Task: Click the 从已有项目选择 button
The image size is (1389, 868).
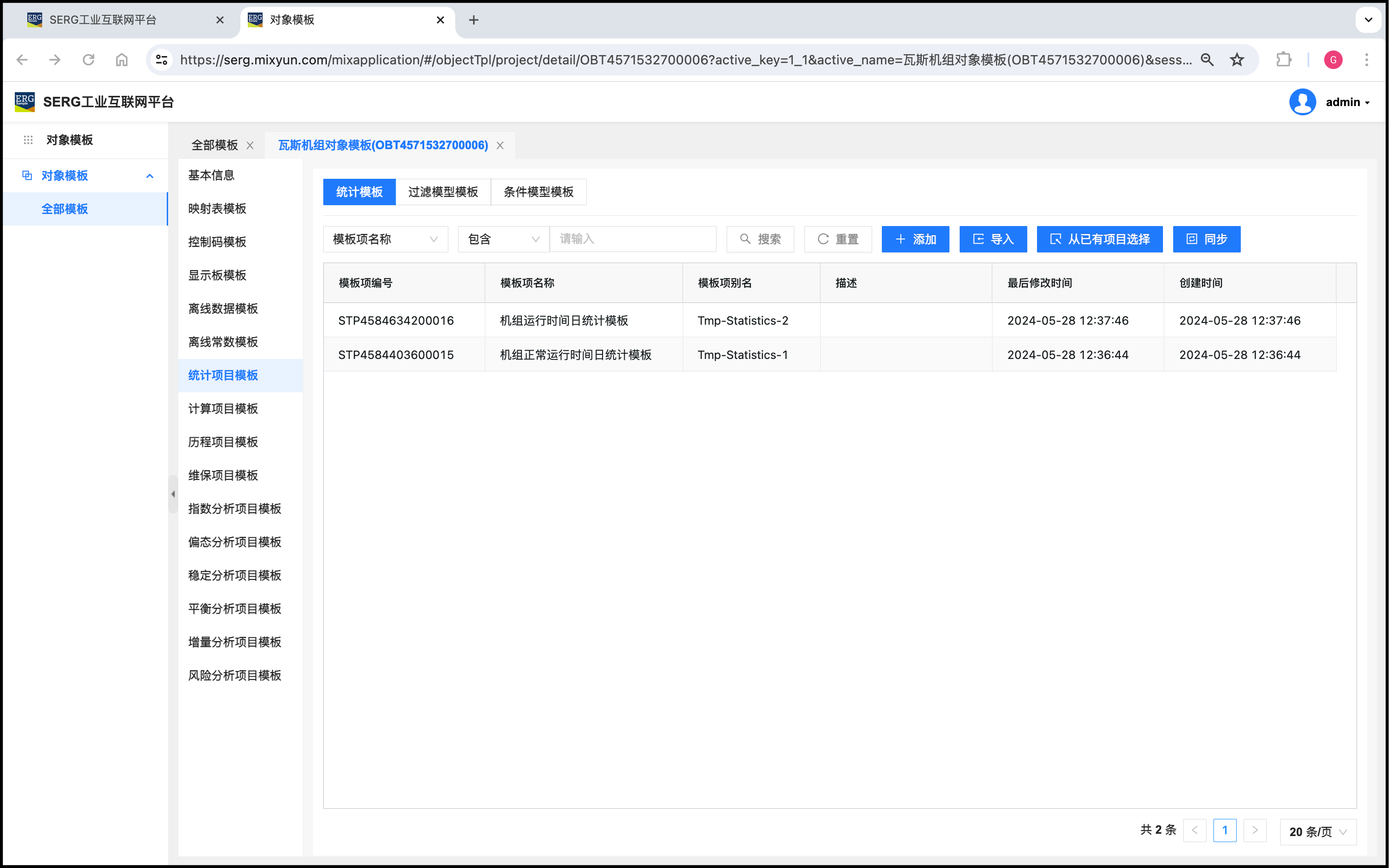Action: tap(1099, 239)
